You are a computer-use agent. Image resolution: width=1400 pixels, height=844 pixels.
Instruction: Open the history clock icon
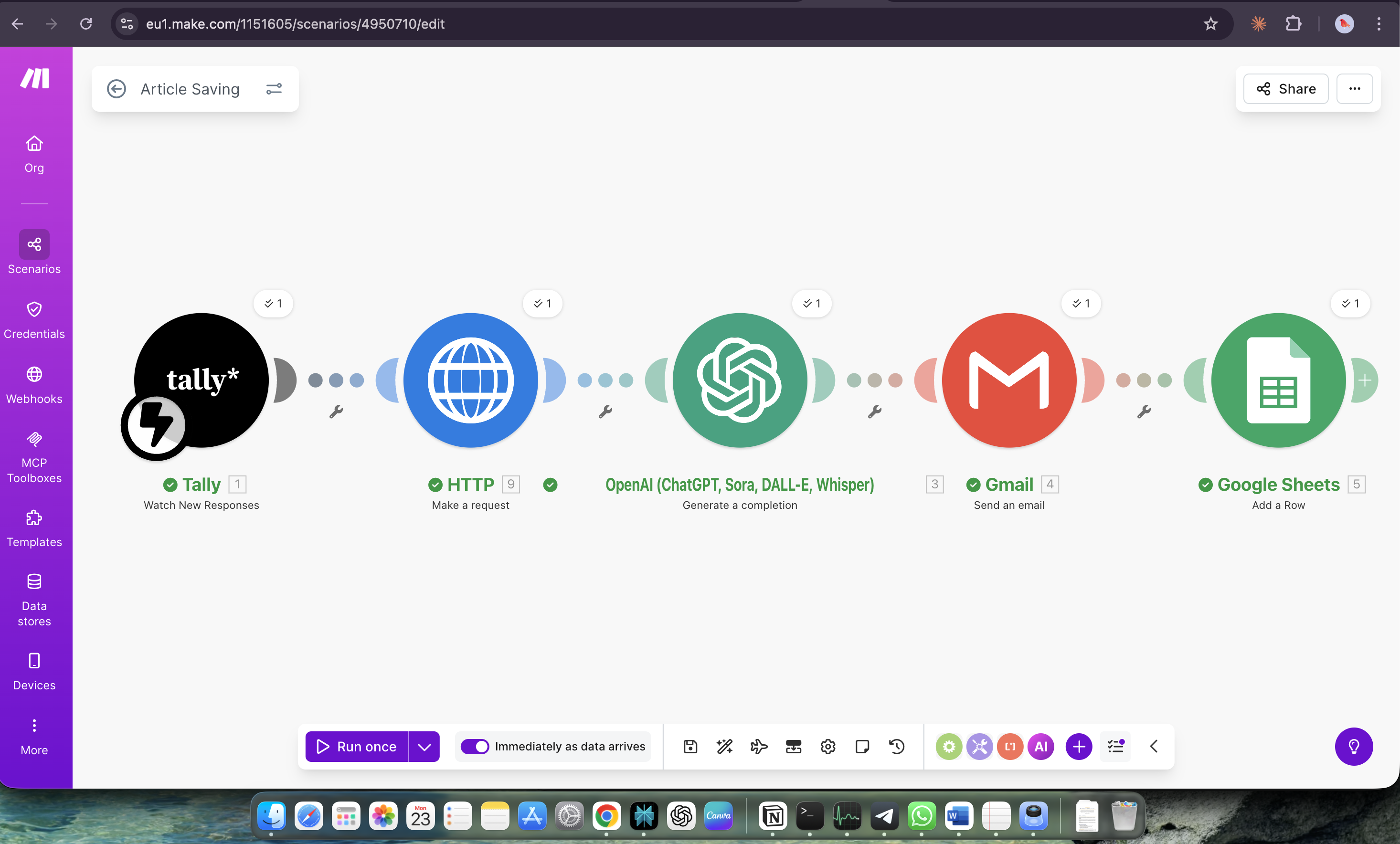pos(897,746)
